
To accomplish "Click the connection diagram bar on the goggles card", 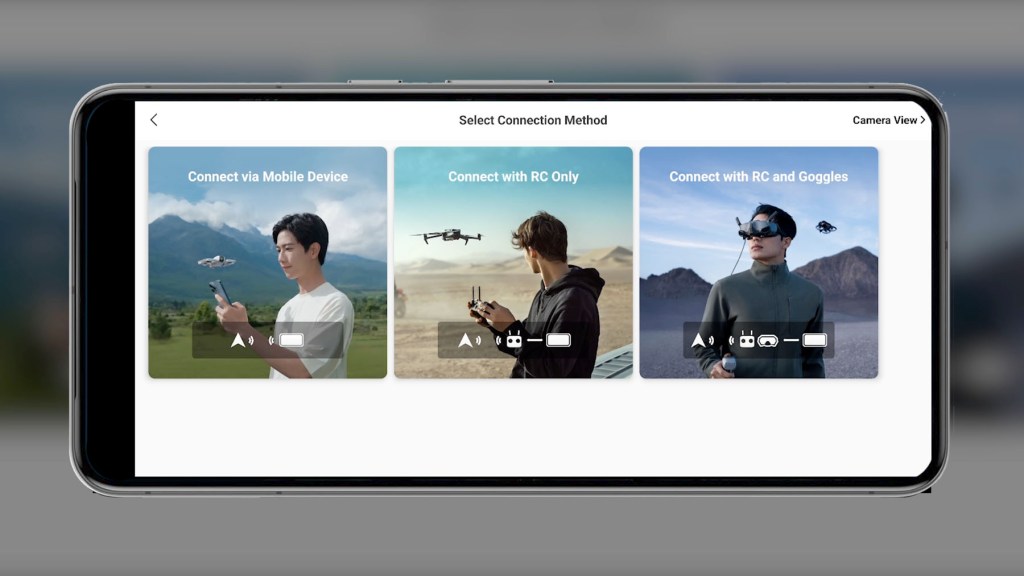I will point(760,340).
